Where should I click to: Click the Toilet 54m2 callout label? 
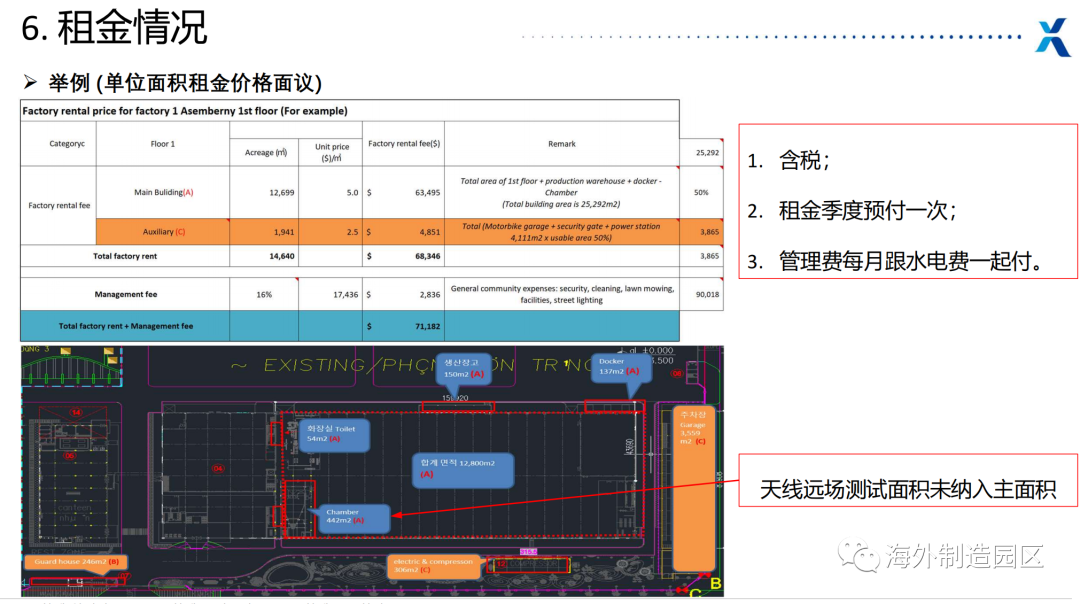click(334, 435)
